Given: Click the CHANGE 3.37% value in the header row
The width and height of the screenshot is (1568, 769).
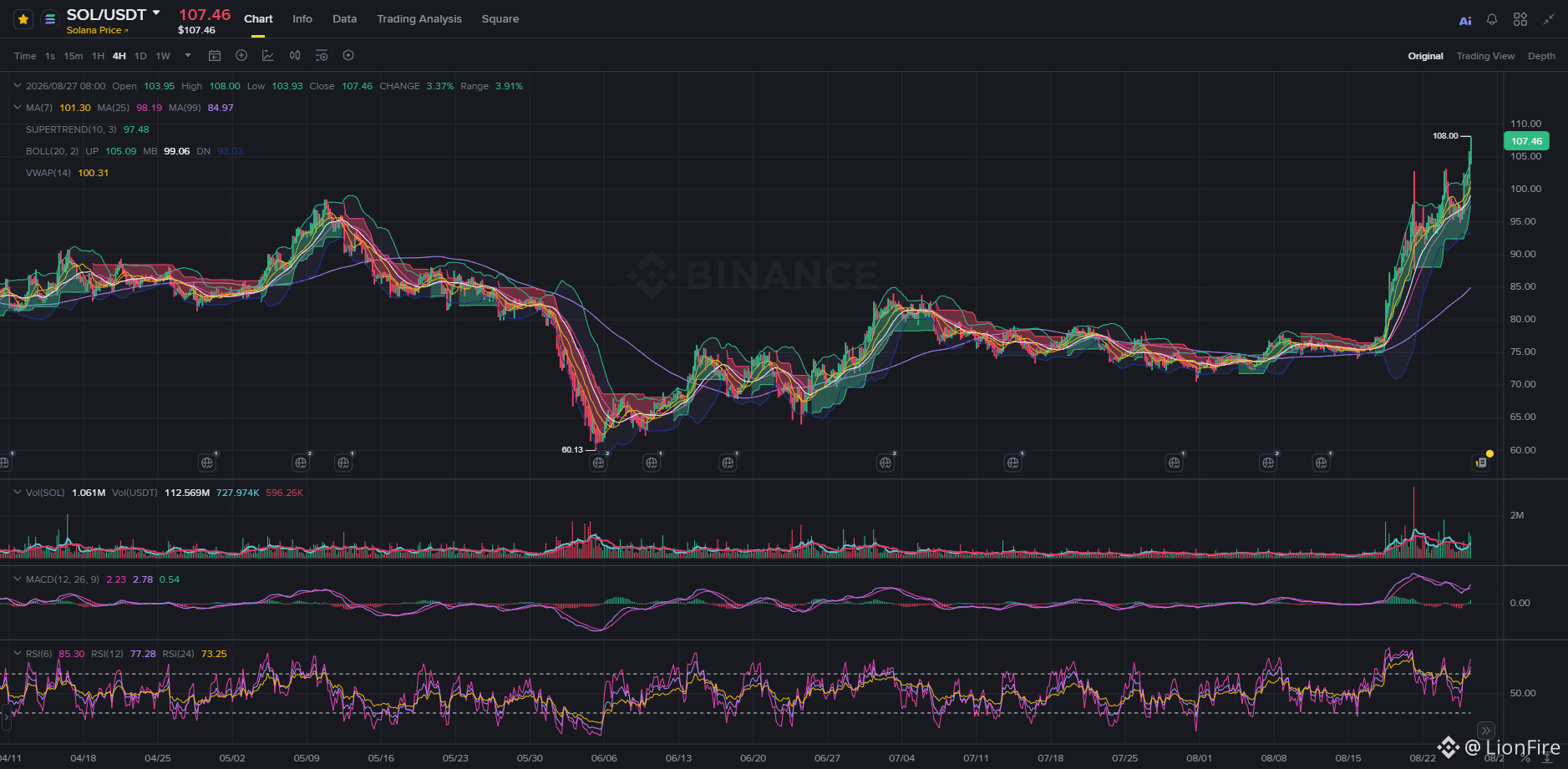Looking at the screenshot, I should pos(440,86).
